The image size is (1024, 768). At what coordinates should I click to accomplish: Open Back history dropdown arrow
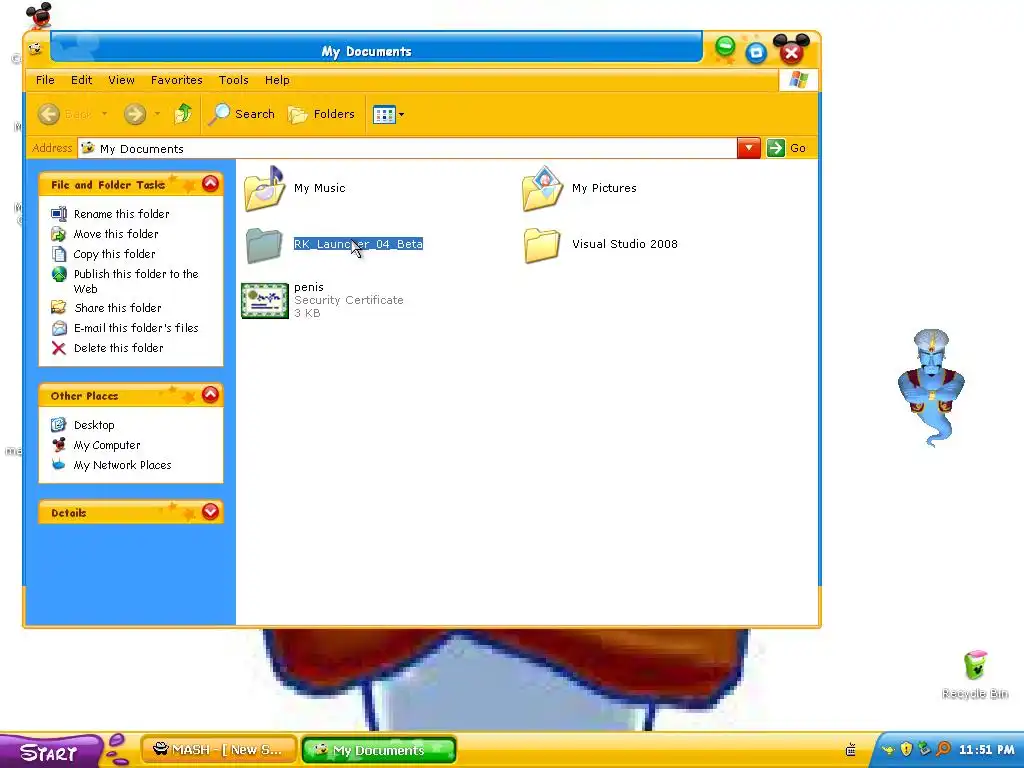point(104,114)
